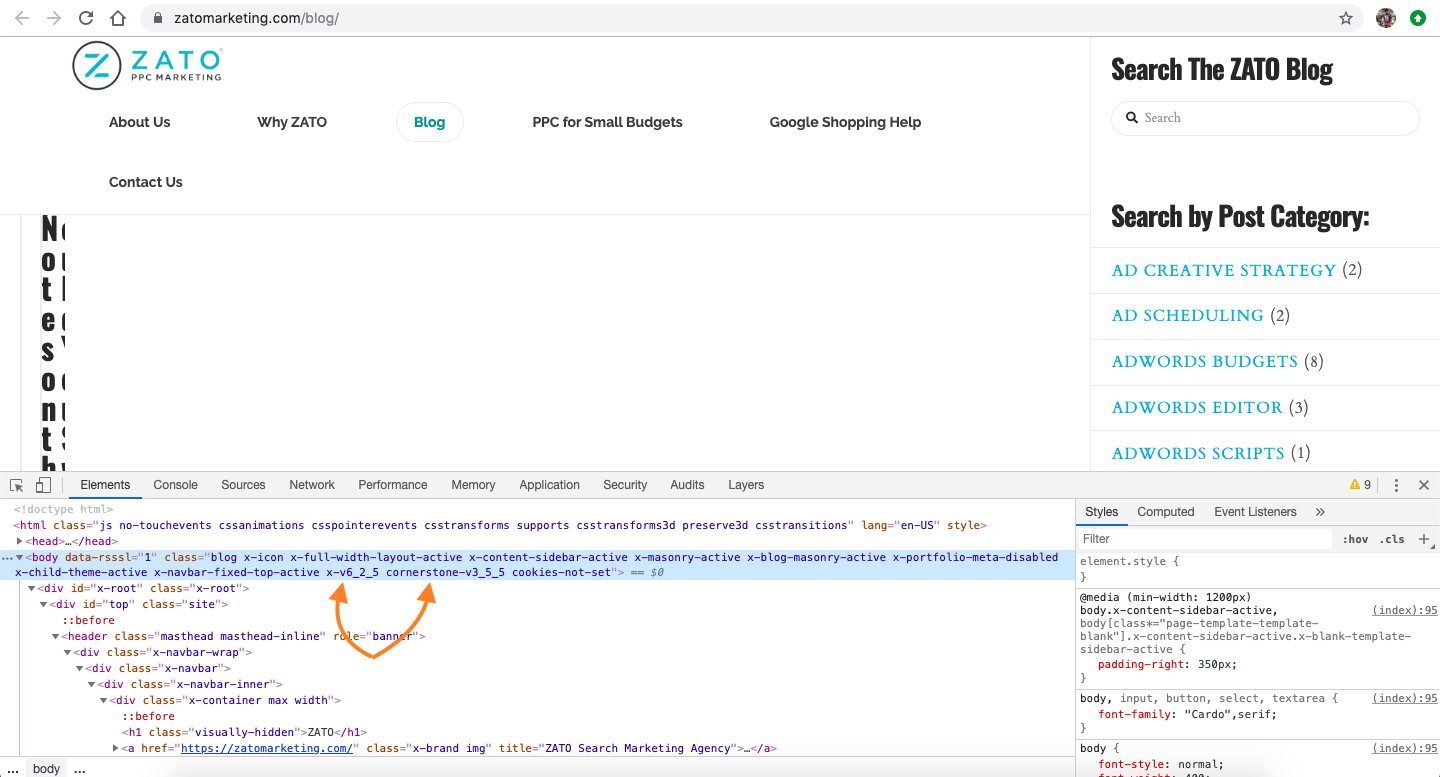Collapse the div class x-navbar node
This screenshot has height=777, width=1440.
[x=80, y=669]
